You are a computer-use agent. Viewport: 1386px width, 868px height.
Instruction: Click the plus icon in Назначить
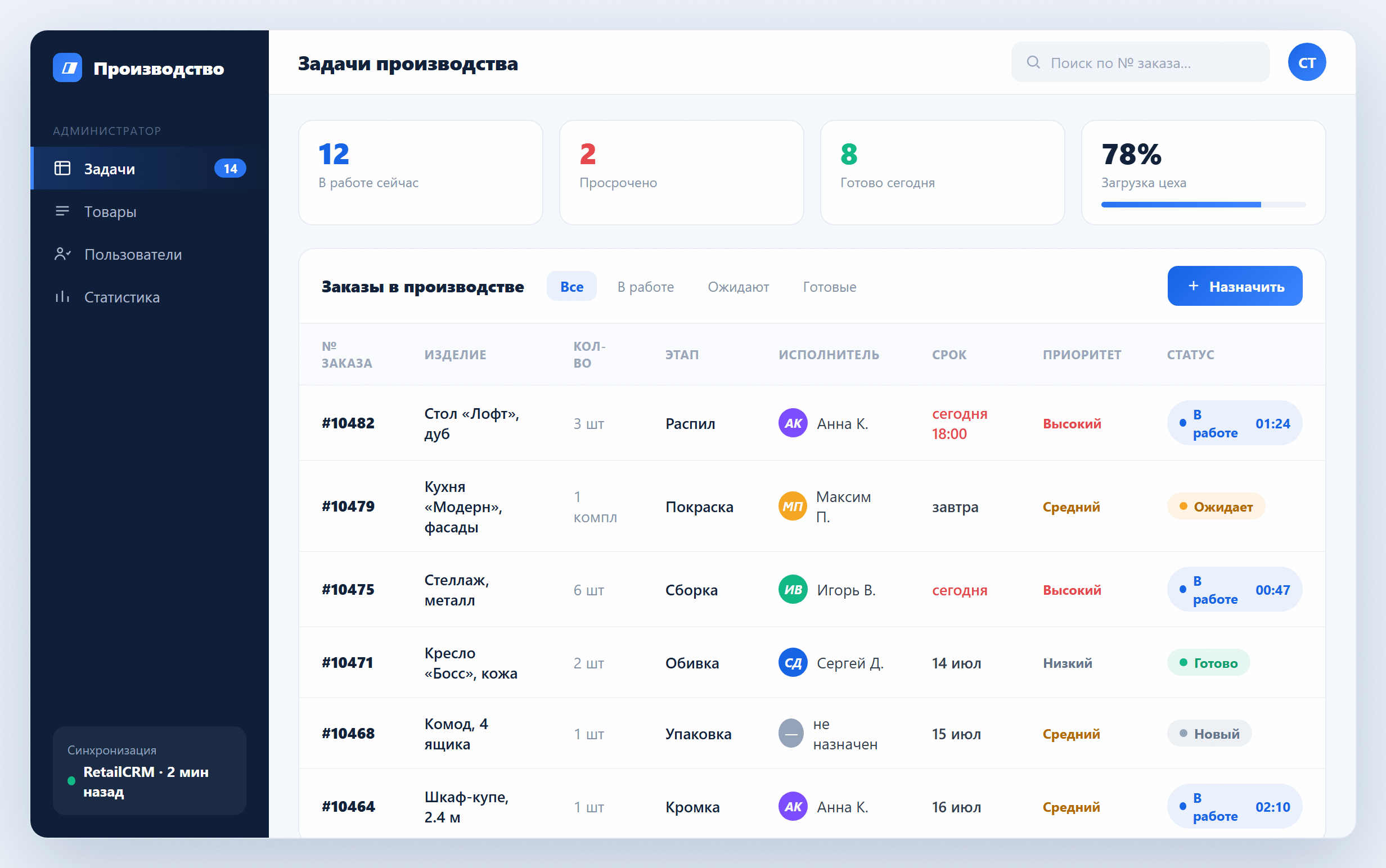[1193, 286]
